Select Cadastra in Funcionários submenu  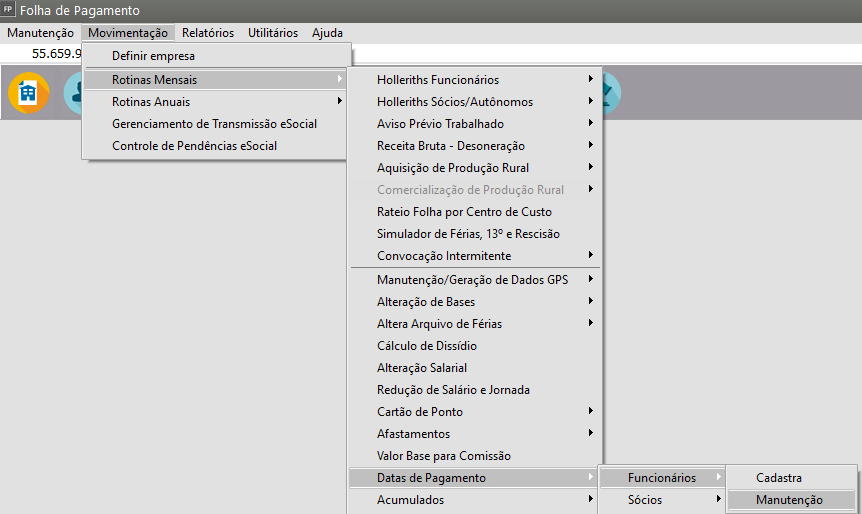[779, 478]
